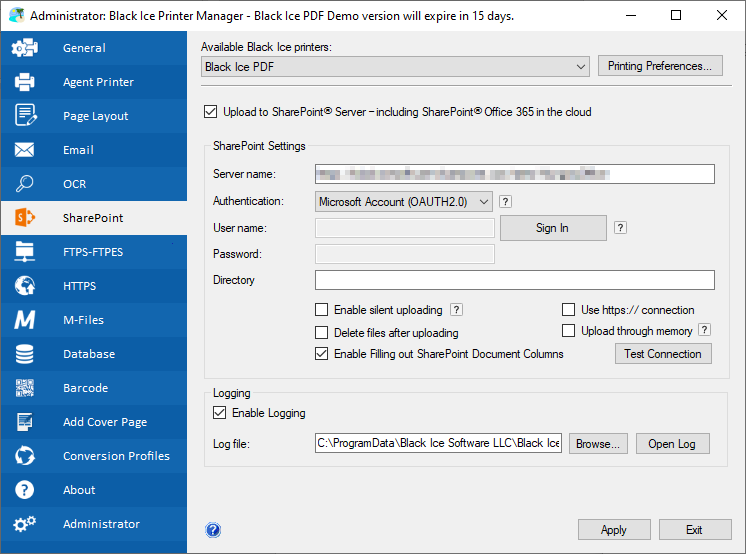This screenshot has height=554, width=746.
Task: Check Delete files after uploading
Action: (322, 332)
